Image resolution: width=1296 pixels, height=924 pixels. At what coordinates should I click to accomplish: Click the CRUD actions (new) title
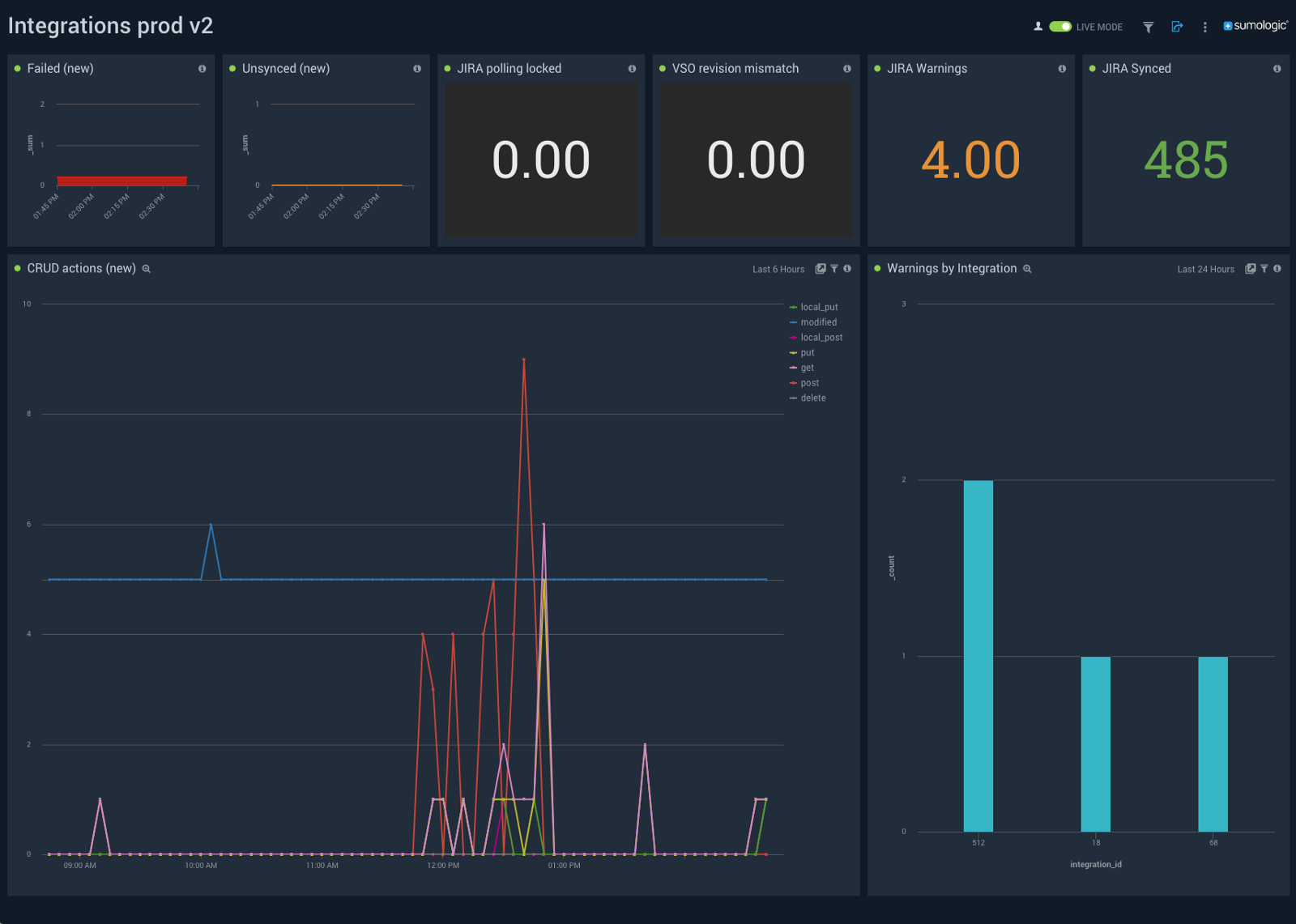click(x=81, y=269)
